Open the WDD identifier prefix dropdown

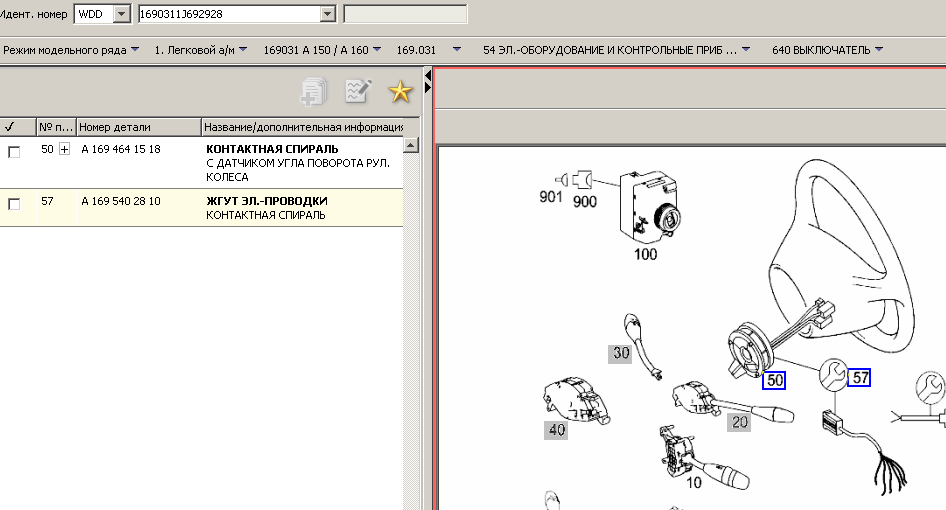tap(122, 14)
